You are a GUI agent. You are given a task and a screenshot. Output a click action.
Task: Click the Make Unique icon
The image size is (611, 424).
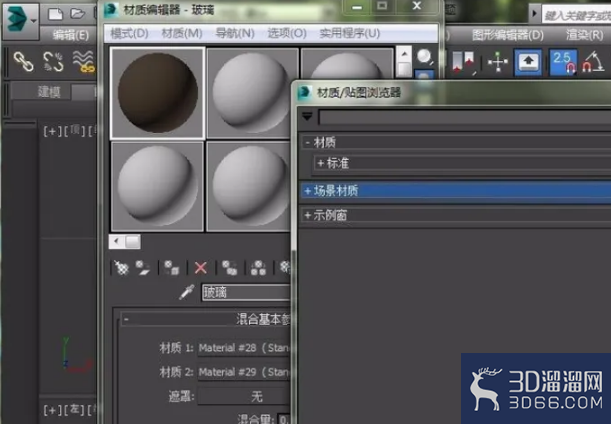[258, 268]
